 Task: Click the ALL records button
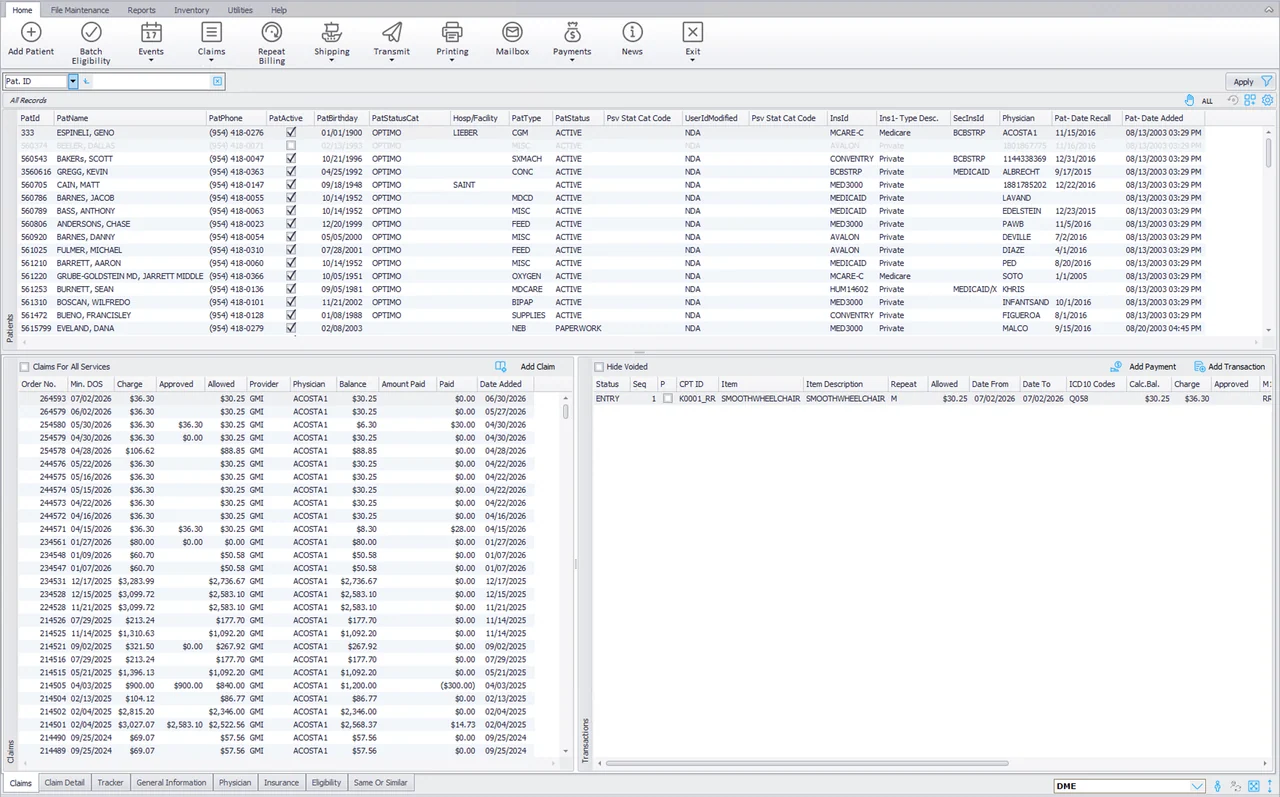pyautogui.click(x=1207, y=101)
